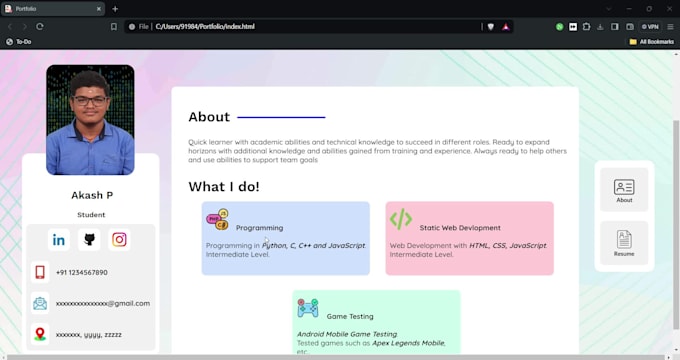Click the vertical page scrollbar
The image size is (680, 360).
(676, 225)
